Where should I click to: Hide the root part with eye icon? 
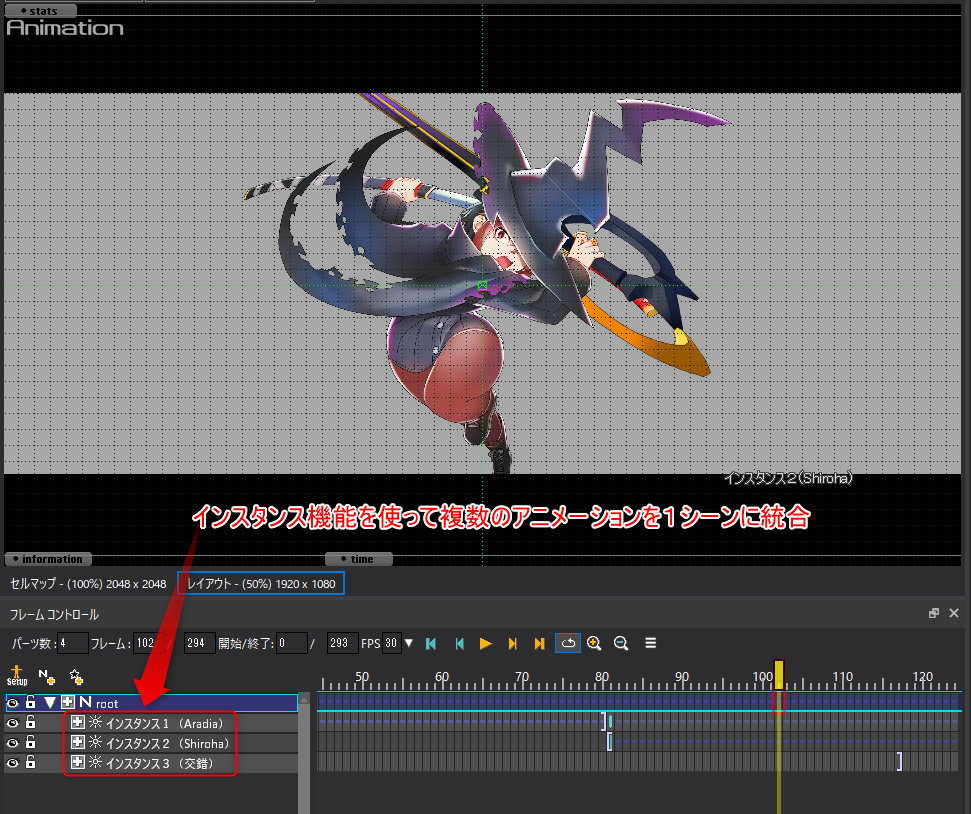point(13,703)
